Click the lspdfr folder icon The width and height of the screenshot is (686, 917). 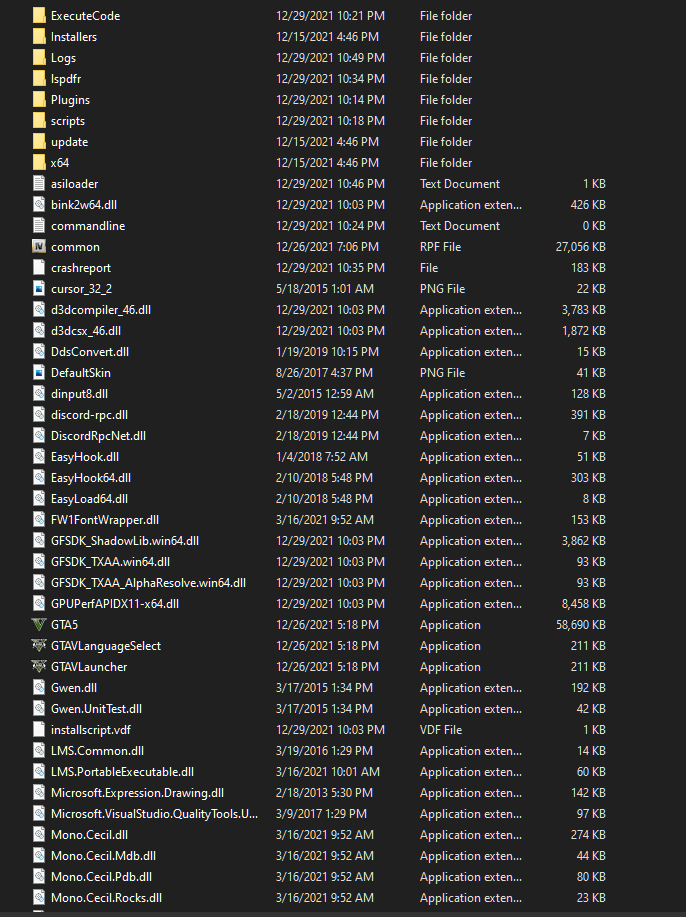pos(39,79)
